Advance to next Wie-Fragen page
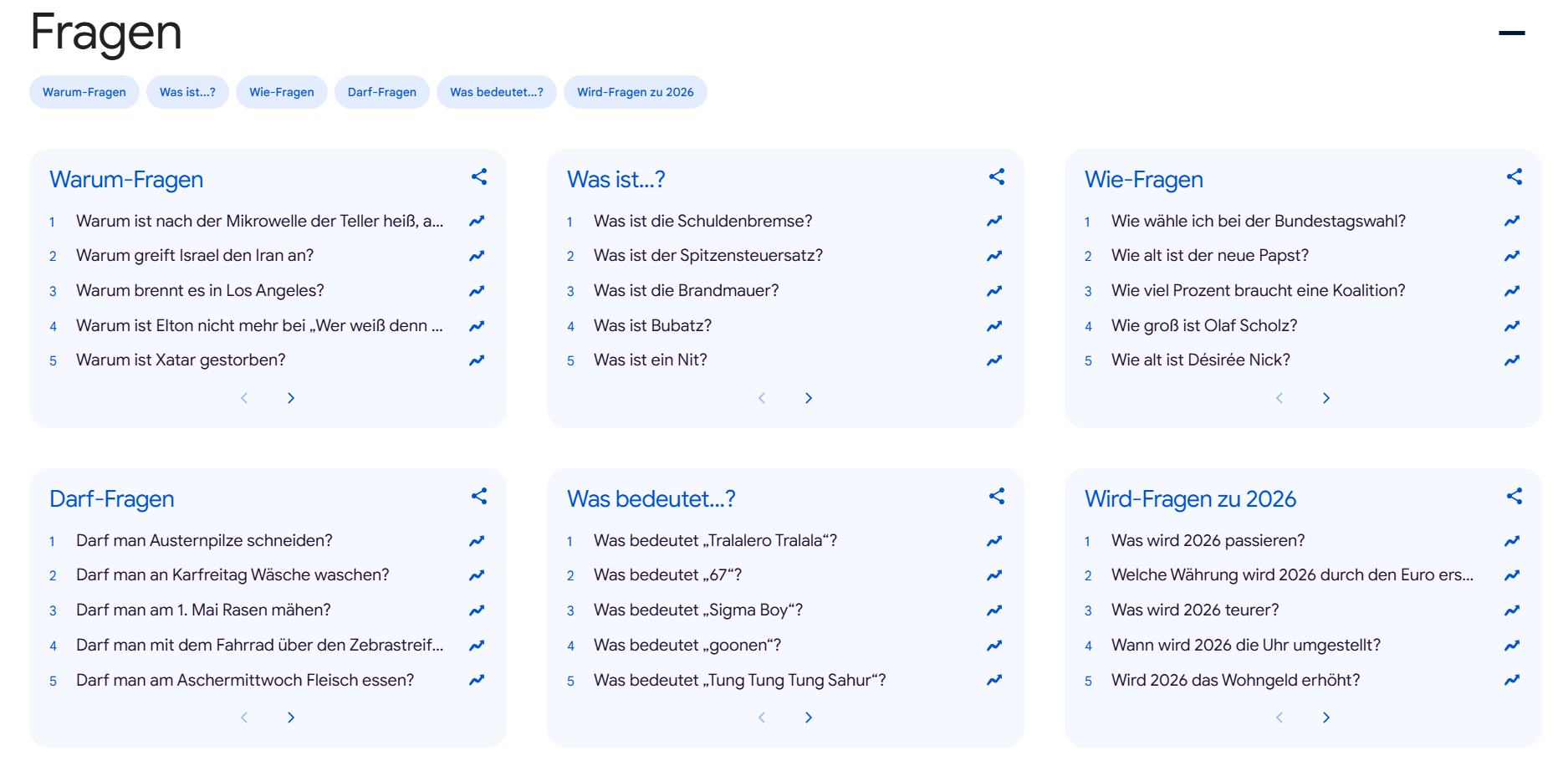 (x=1326, y=398)
